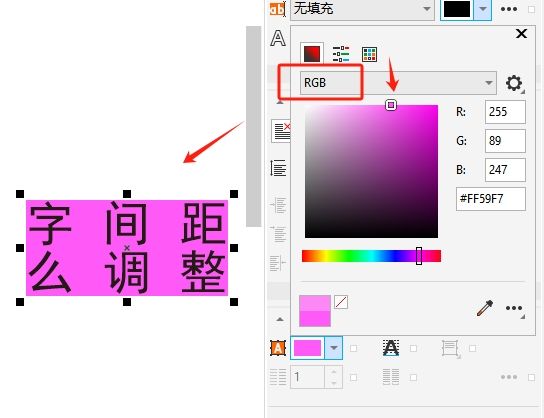Image resolution: width=544 pixels, height=418 pixels.
Task: Click the first line indent icon
Action: pos(278,234)
